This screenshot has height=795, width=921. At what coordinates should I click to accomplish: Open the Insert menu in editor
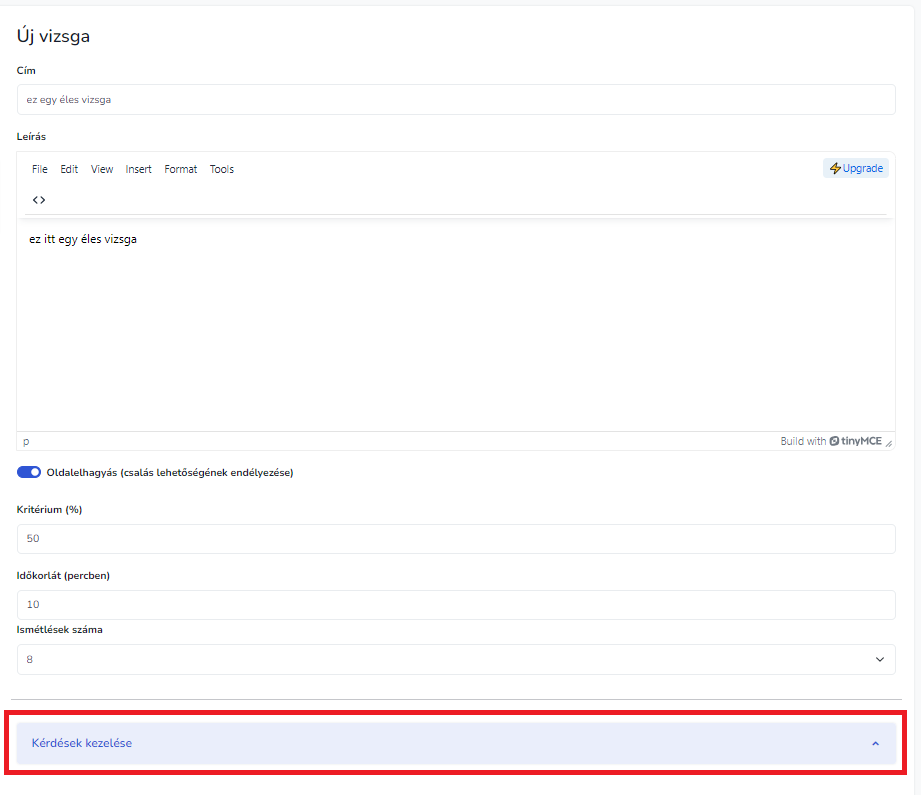[139, 169]
